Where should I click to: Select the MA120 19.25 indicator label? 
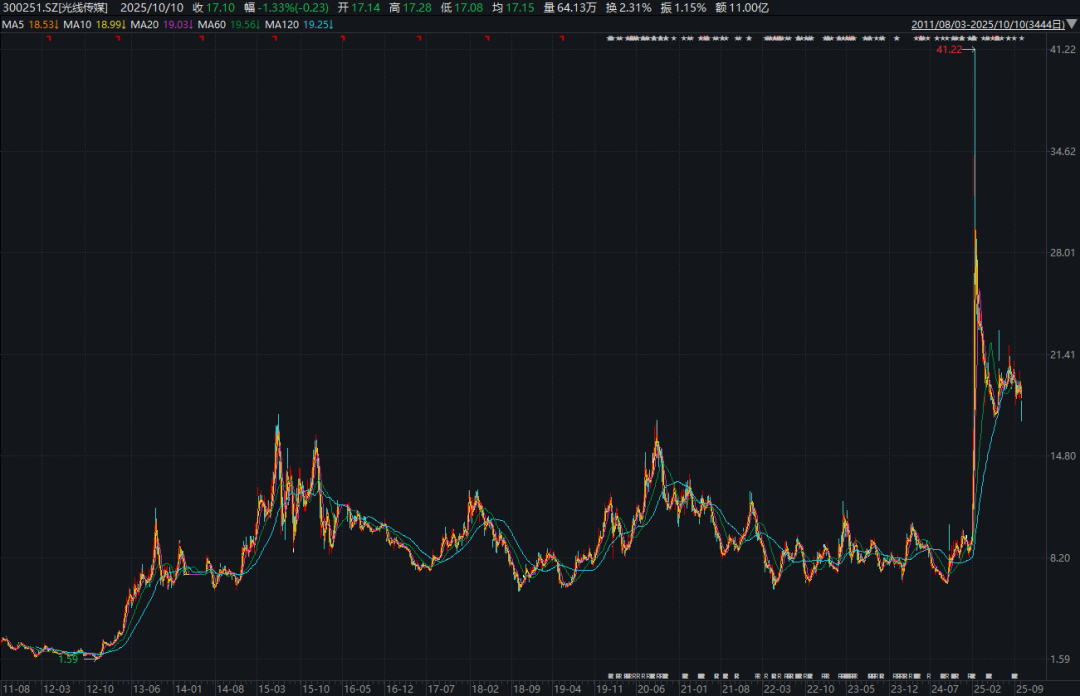tap(299, 24)
